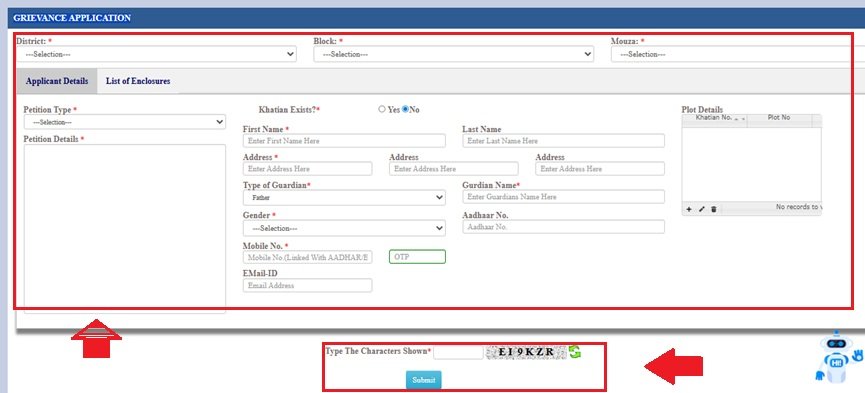The width and height of the screenshot is (865, 393).
Task: Add a new plot record with plus icon
Action: (689, 209)
